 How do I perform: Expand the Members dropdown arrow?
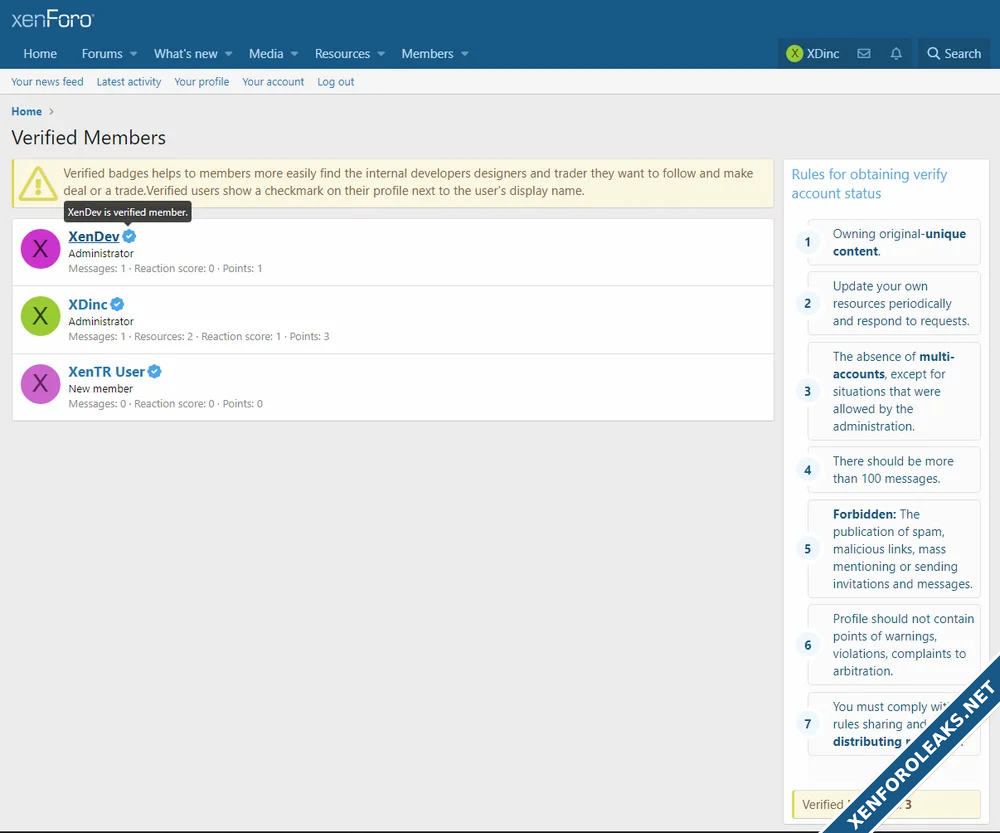(x=464, y=54)
